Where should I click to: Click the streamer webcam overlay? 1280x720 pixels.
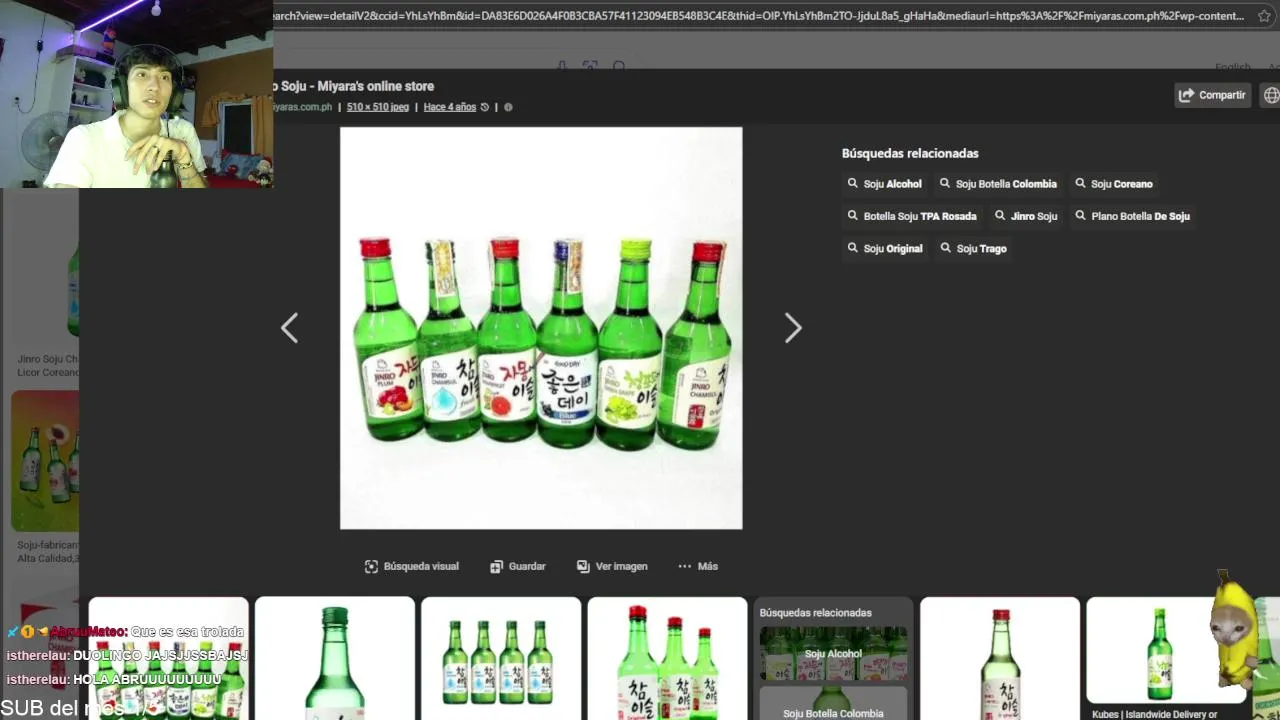point(136,94)
